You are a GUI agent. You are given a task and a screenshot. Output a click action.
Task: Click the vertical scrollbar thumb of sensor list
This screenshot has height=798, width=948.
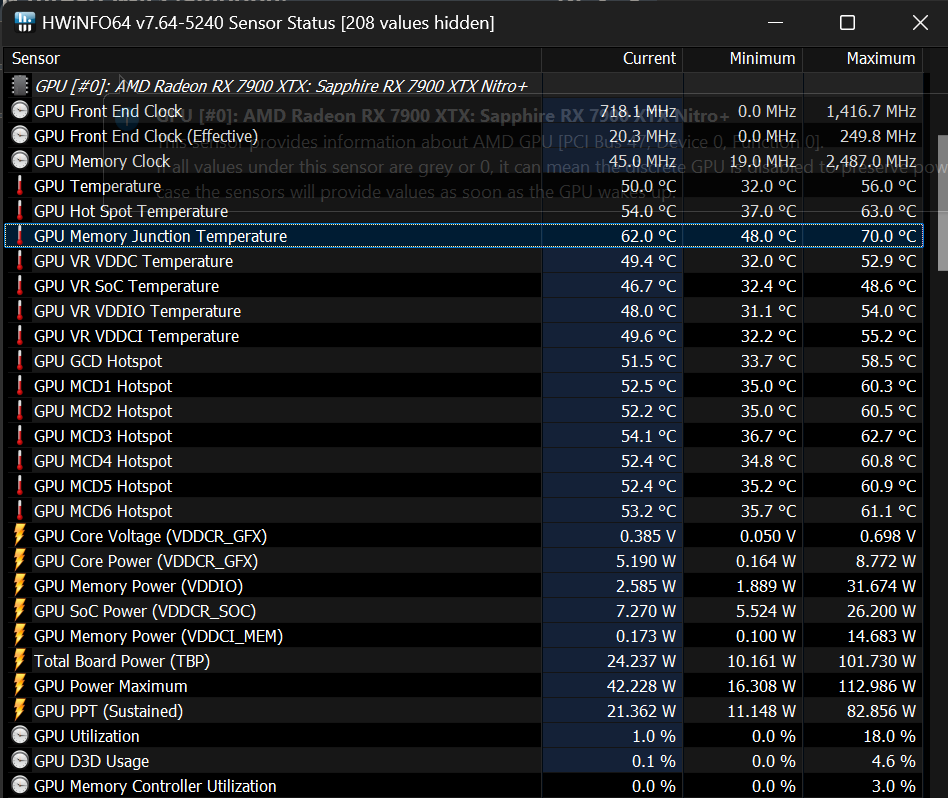[943, 203]
